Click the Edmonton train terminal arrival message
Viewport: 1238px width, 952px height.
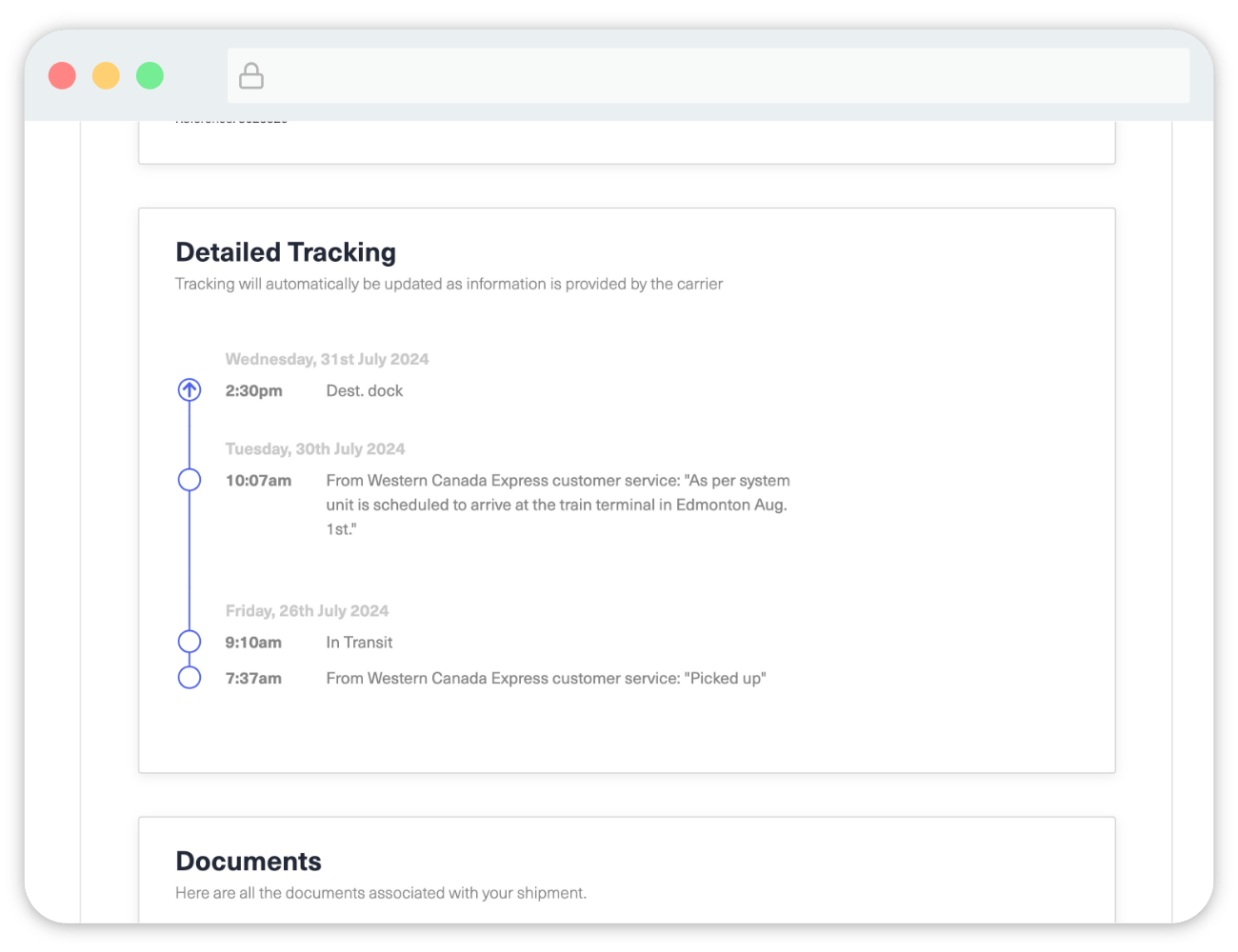[x=557, y=505]
